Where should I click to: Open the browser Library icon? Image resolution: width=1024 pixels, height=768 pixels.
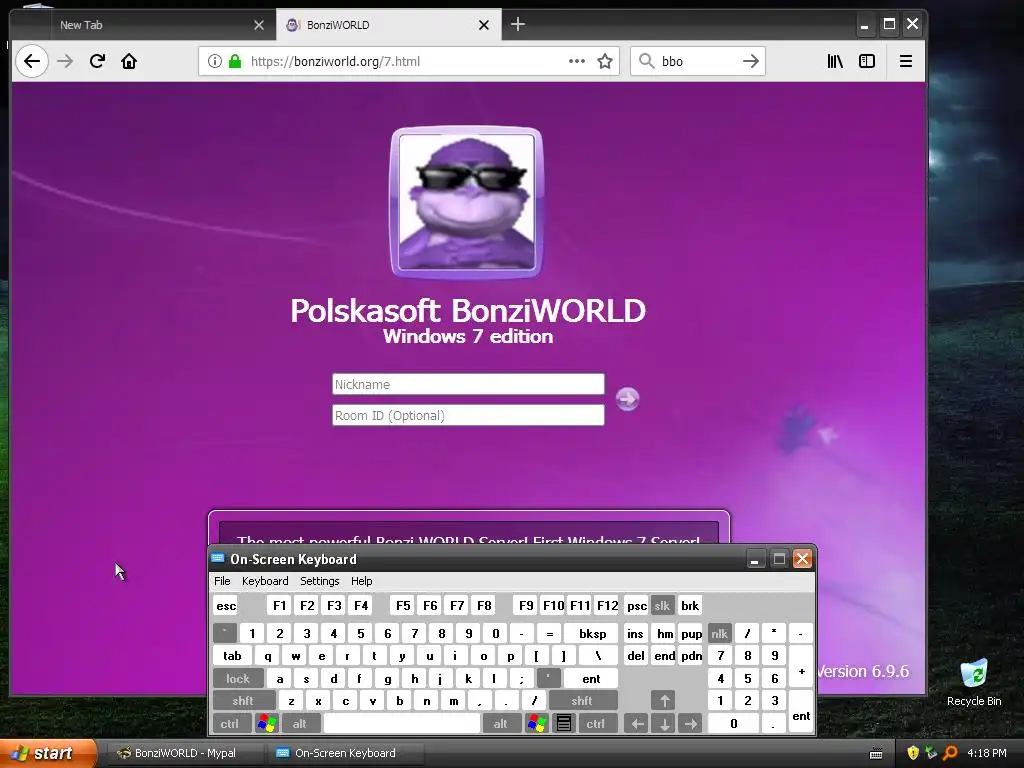(x=835, y=61)
